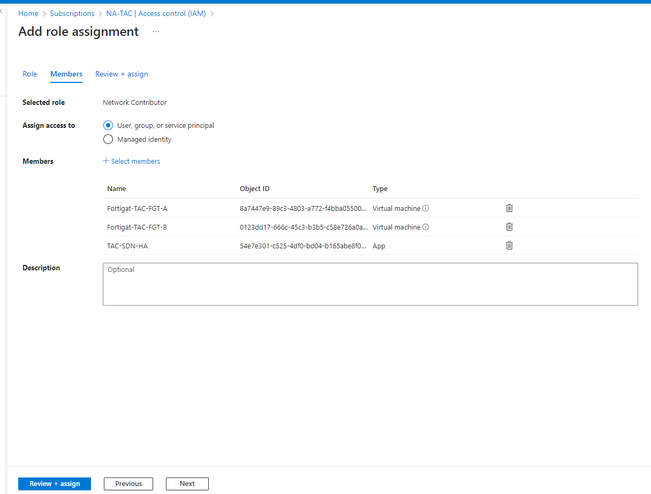Image resolution: width=651 pixels, height=494 pixels.
Task: Delete the Fortigat-TAC-FGT-A member row
Action: [x=509, y=208]
